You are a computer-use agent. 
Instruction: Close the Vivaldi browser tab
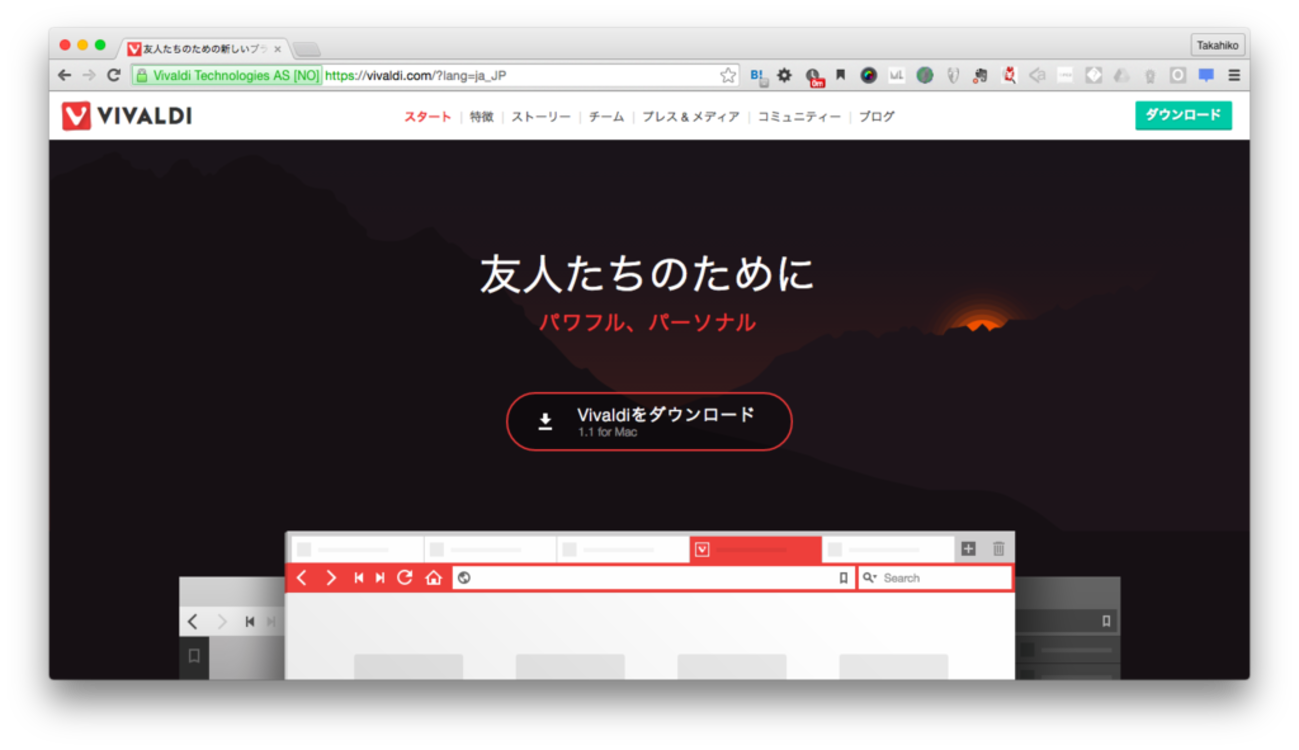(278, 48)
